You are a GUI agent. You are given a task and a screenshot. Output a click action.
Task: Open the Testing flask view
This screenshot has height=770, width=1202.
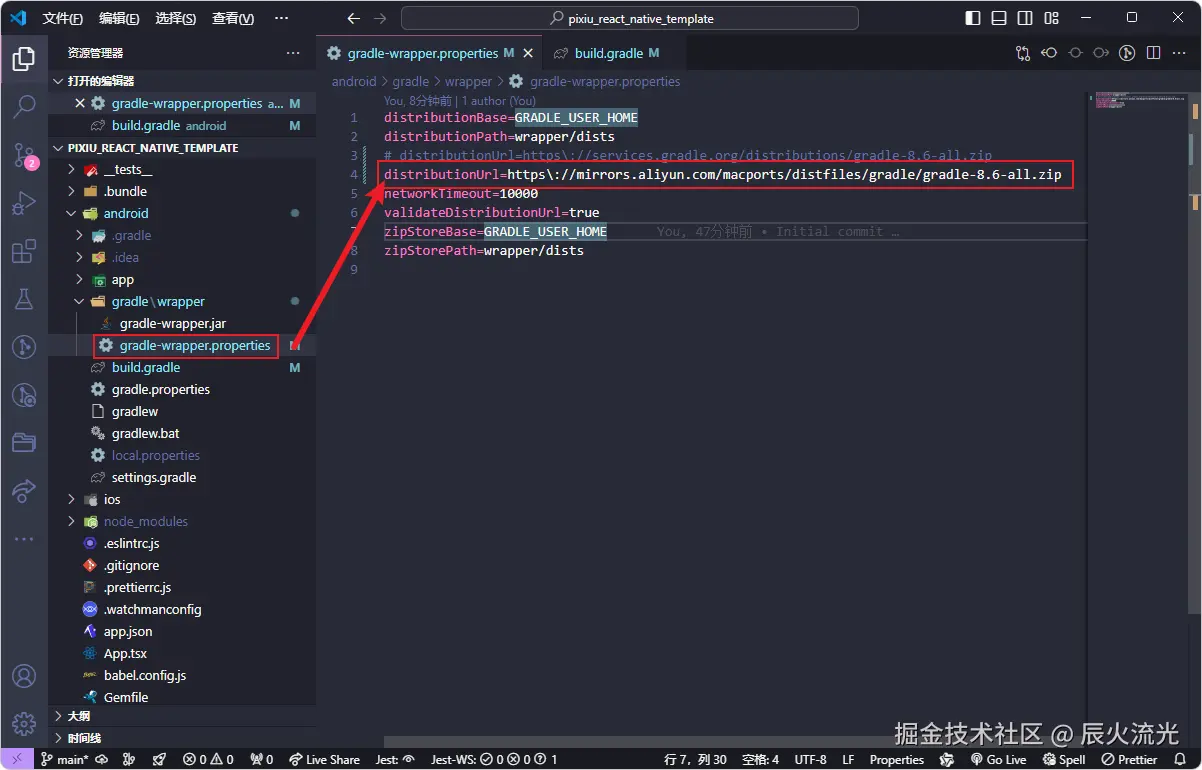pos(24,299)
